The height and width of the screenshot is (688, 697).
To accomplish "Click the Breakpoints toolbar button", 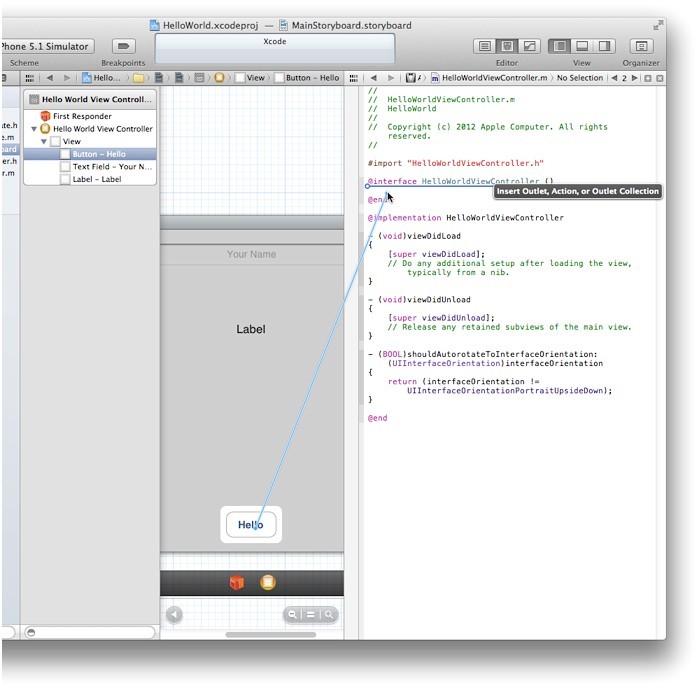I will [x=123, y=46].
